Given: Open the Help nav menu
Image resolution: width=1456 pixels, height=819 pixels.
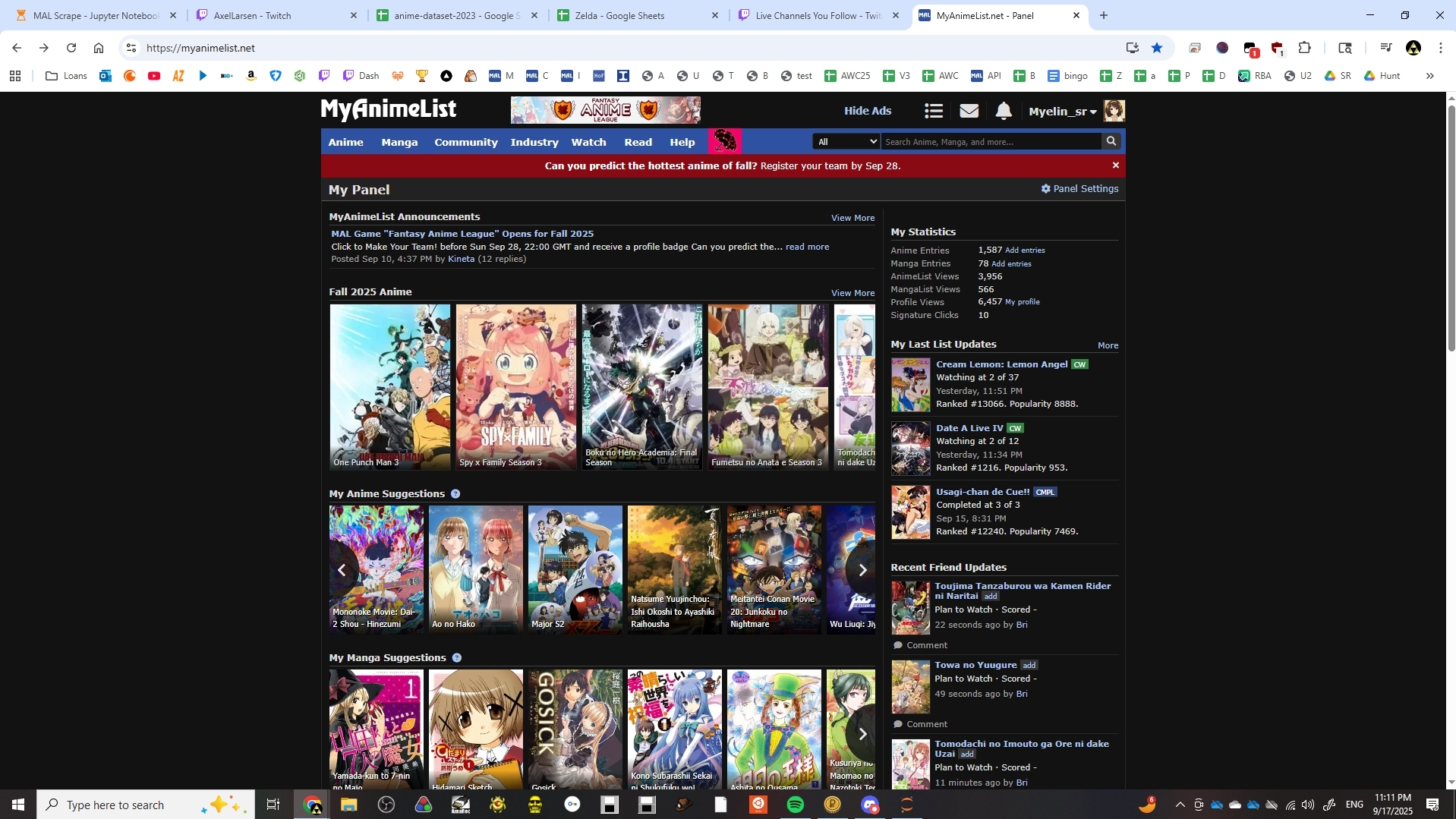Looking at the screenshot, I should point(682,142).
